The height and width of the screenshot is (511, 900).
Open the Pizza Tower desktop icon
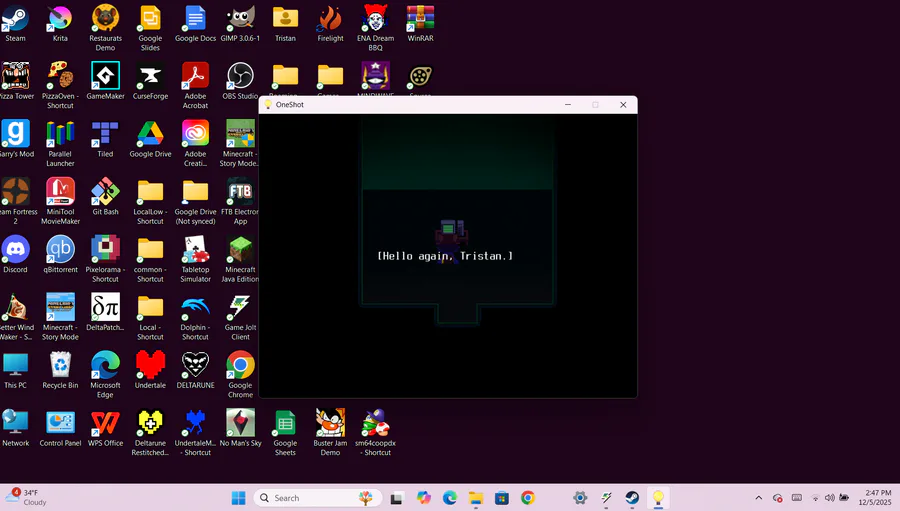click(x=16, y=81)
